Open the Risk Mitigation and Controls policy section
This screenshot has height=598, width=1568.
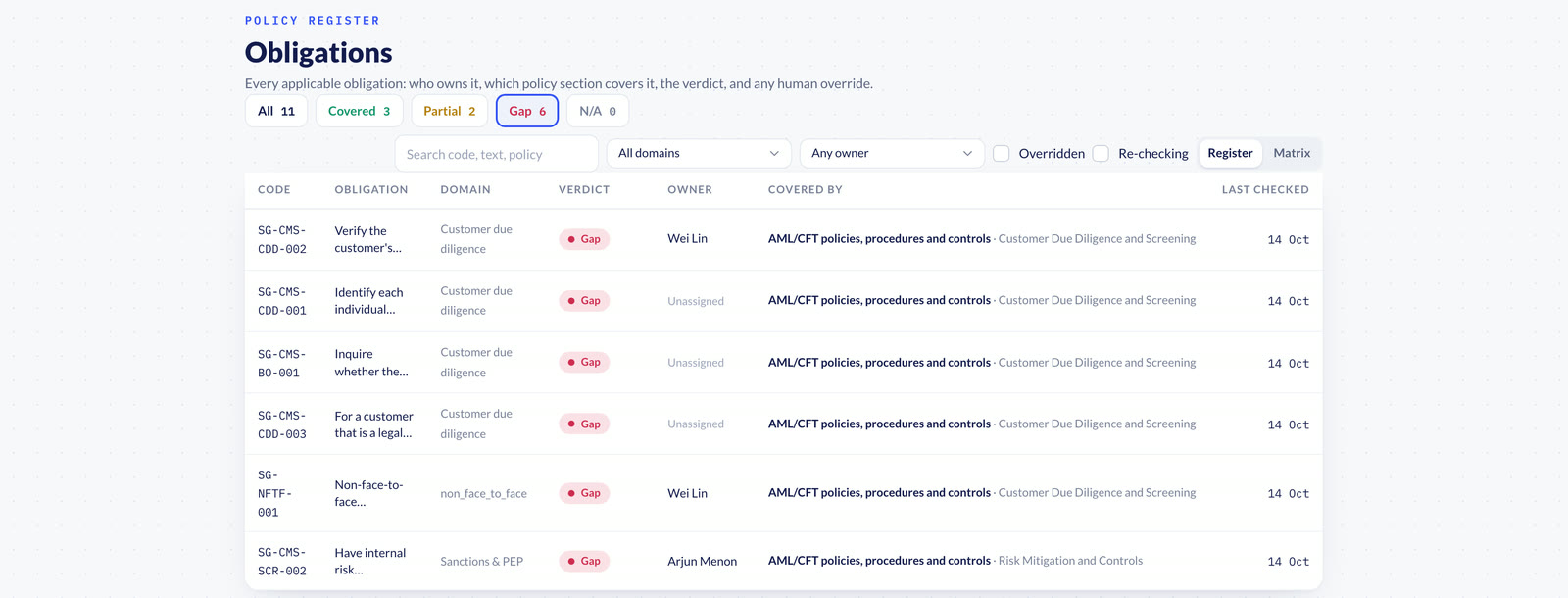[x=1070, y=561]
